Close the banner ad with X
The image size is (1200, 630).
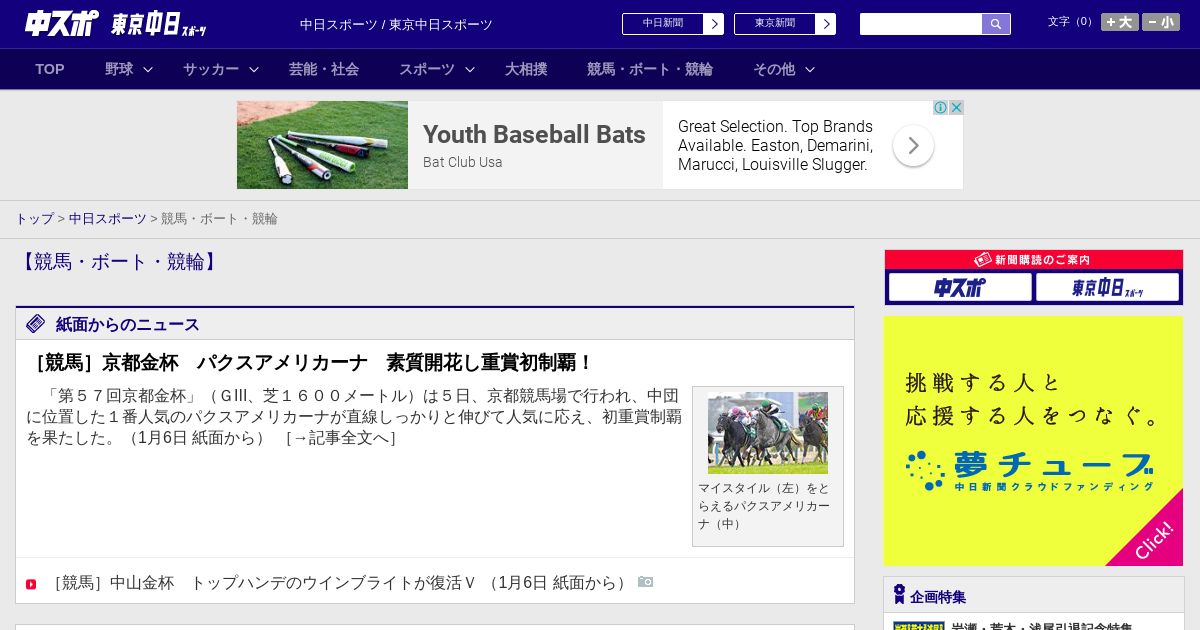point(956,108)
